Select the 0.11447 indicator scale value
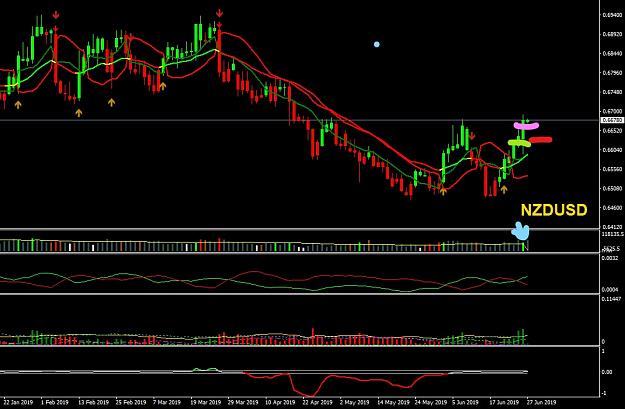This screenshot has height=409, width=625. 611,299
